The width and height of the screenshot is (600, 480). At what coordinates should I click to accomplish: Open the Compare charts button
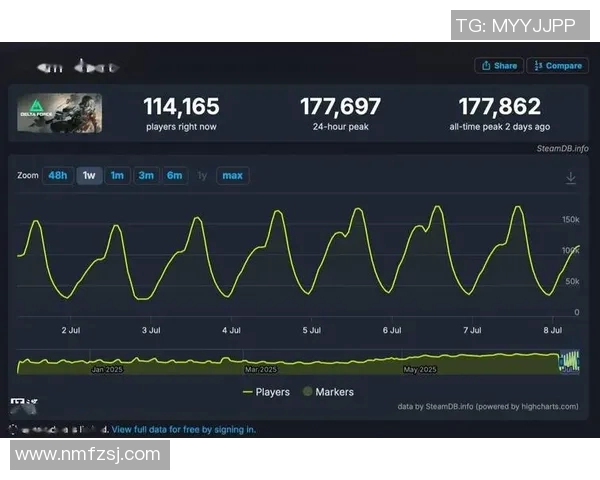click(x=558, y=66)
